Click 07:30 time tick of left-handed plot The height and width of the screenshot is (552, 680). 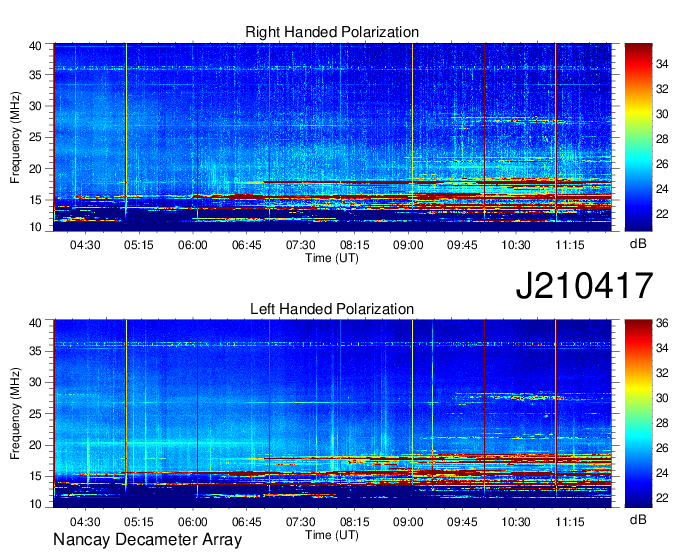pos(301,522)
